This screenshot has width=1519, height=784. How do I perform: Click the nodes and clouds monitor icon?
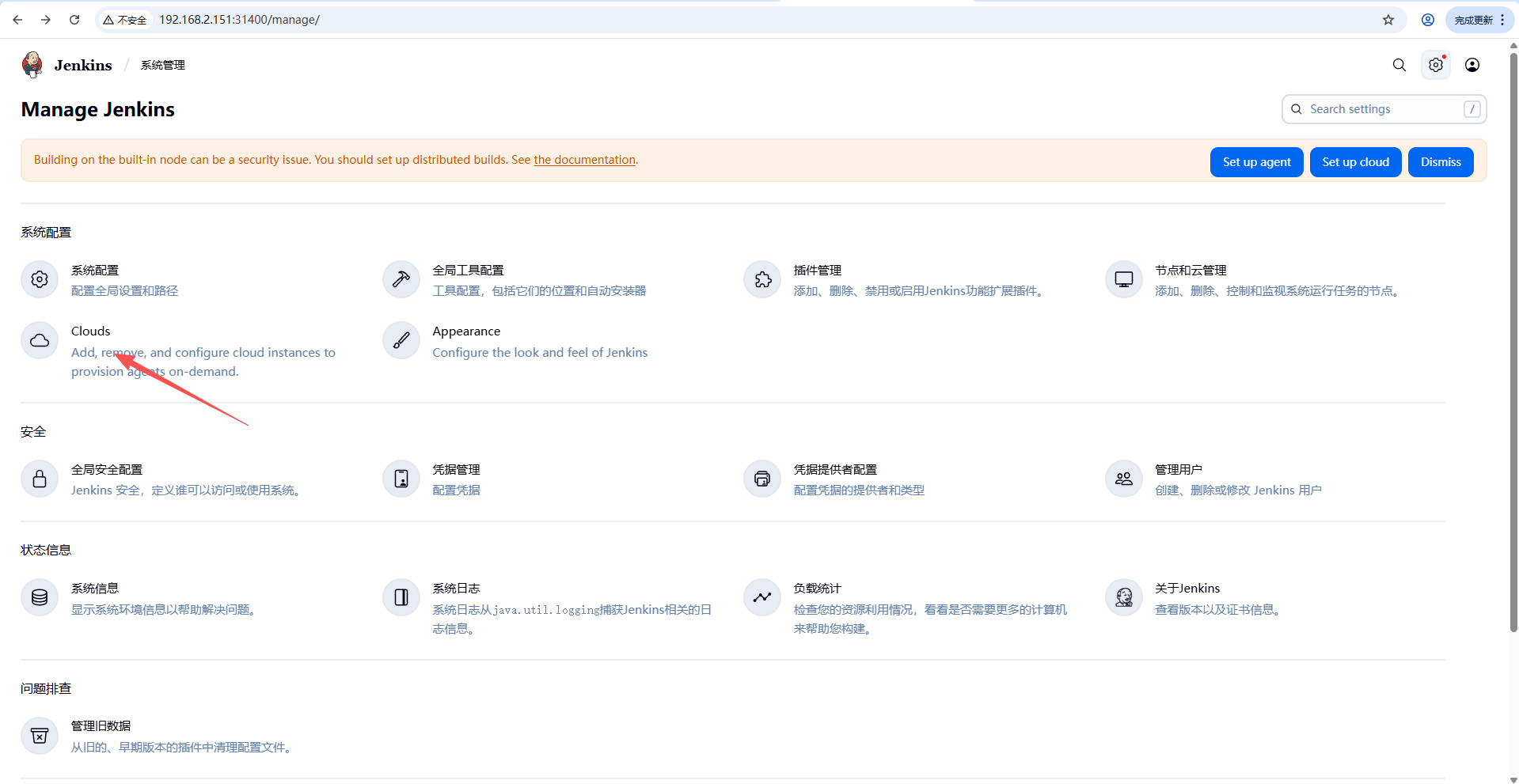(1123, 280)
